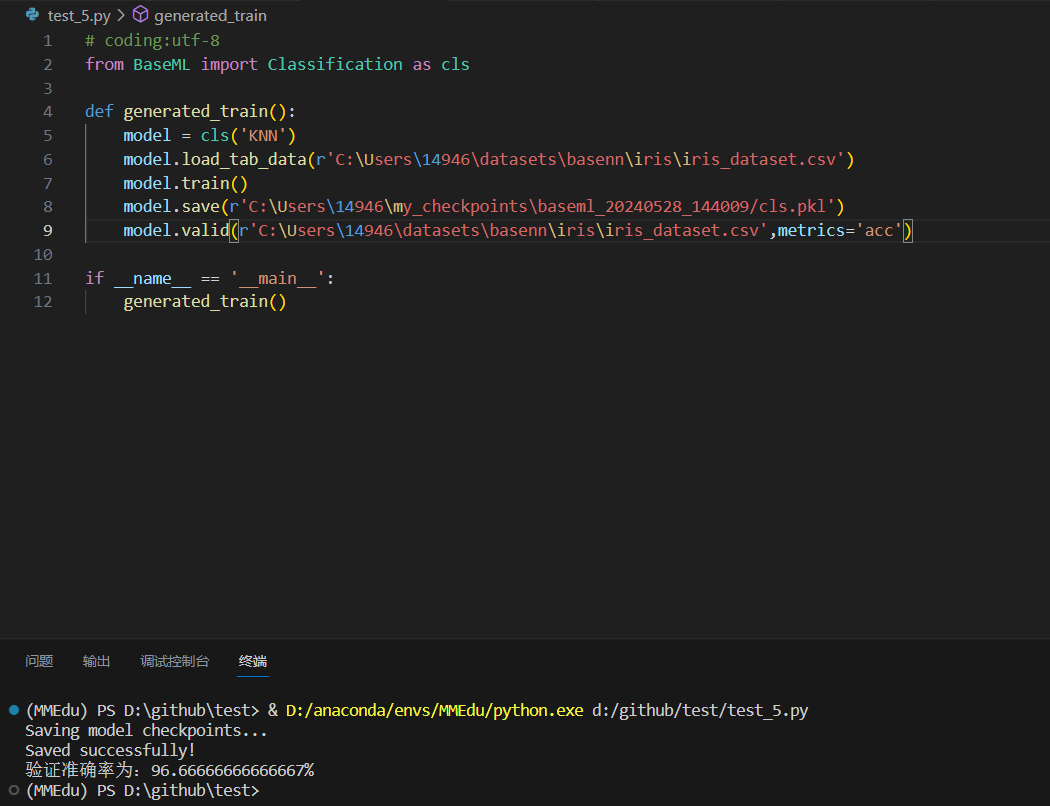Click the cube symbol icon before generated_train
This screenshot has width=1050, height=806.
140,16
